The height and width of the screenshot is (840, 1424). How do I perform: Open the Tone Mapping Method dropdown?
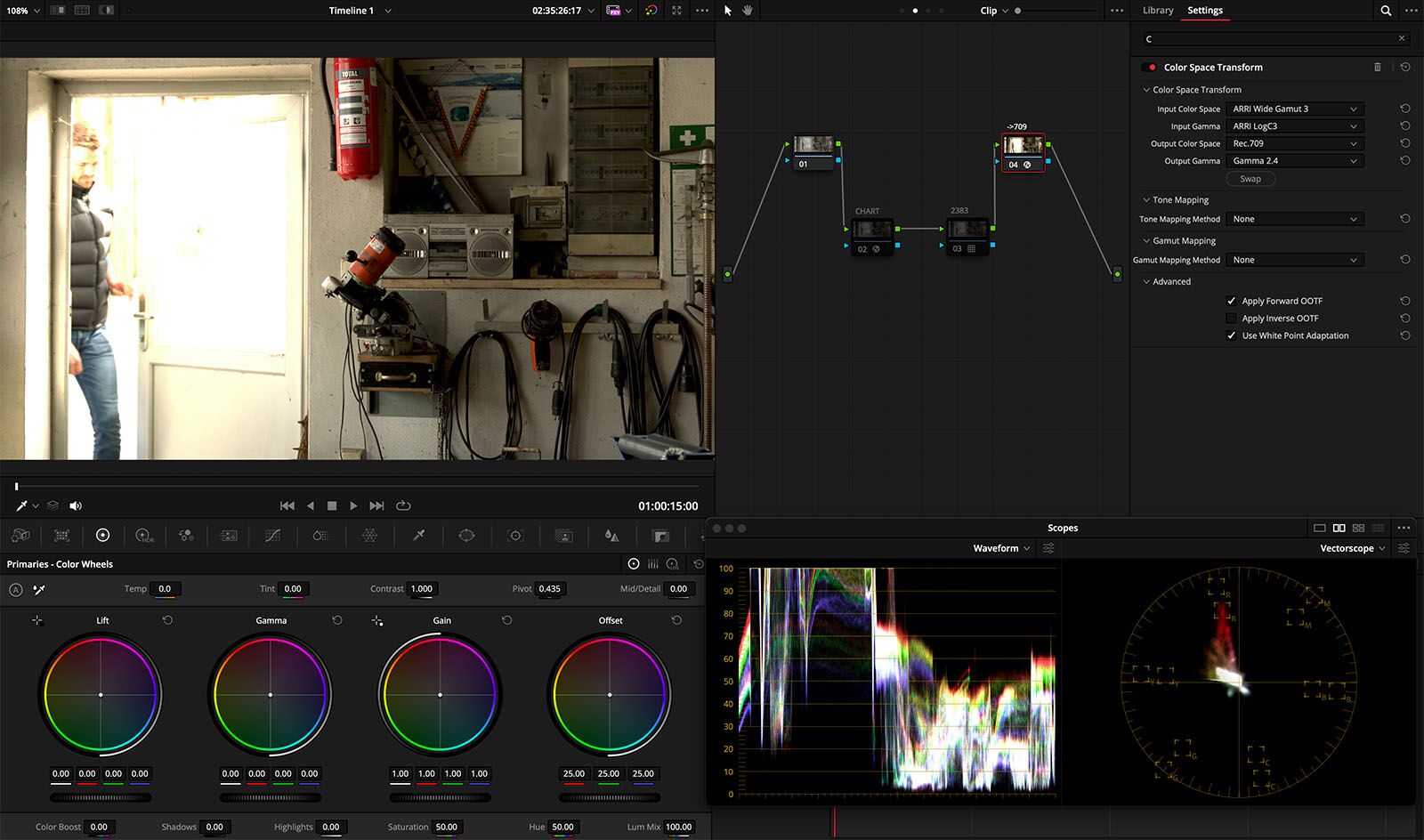[1295, 219]
